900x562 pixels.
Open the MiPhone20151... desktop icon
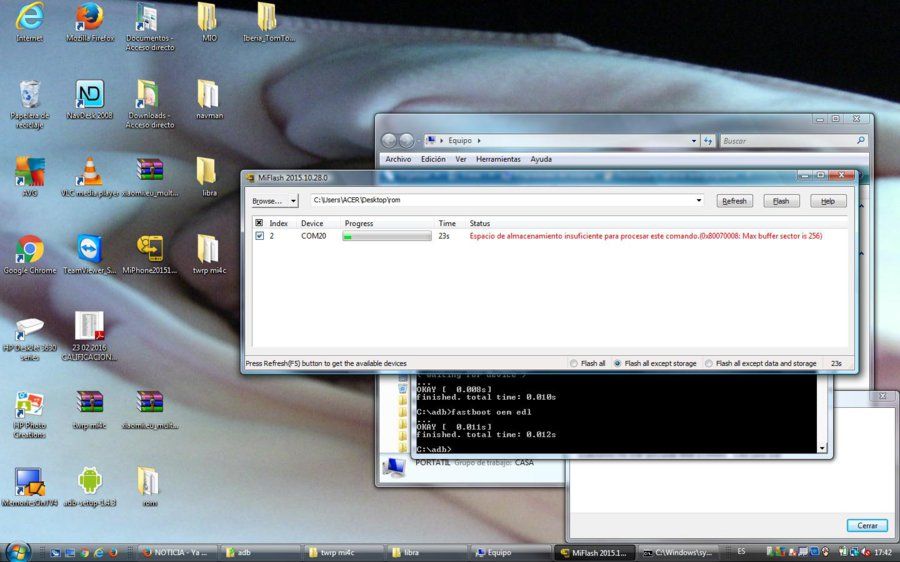click(149, 254)
